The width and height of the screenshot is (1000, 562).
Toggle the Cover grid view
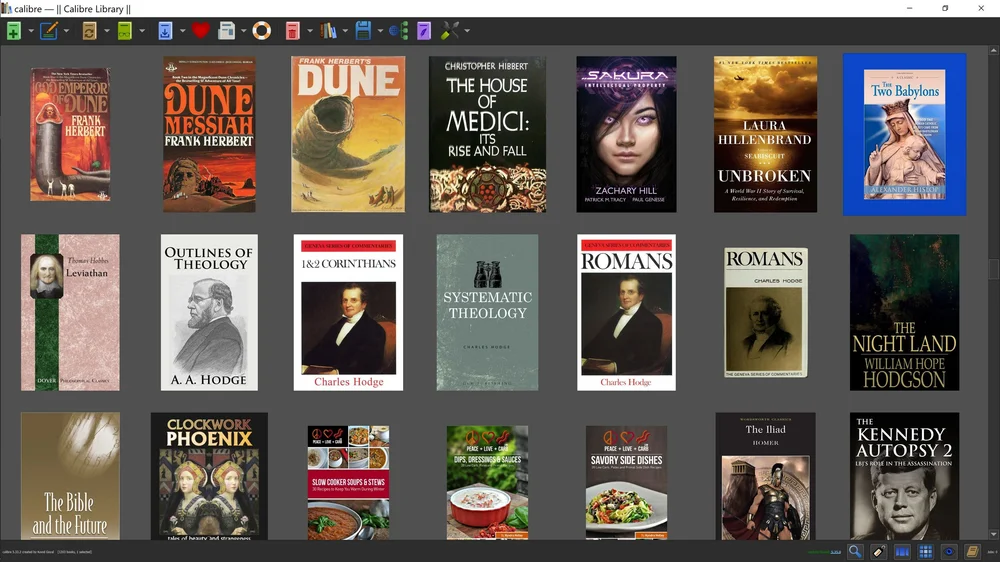click(x=925, y=552)
